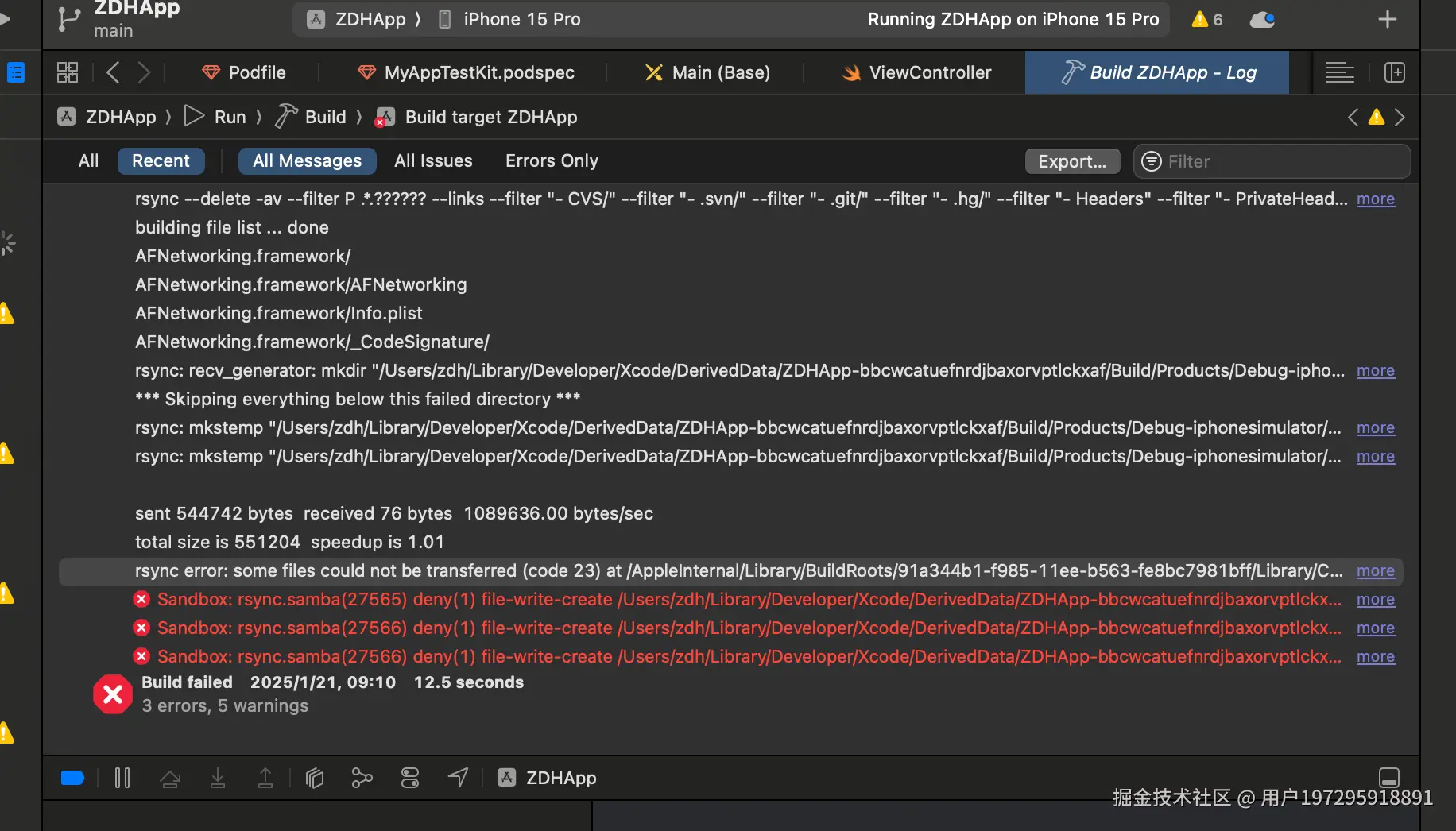1456x831 pixels.
Task: Add a new editor pane
Action: (x=1394, y=72)
